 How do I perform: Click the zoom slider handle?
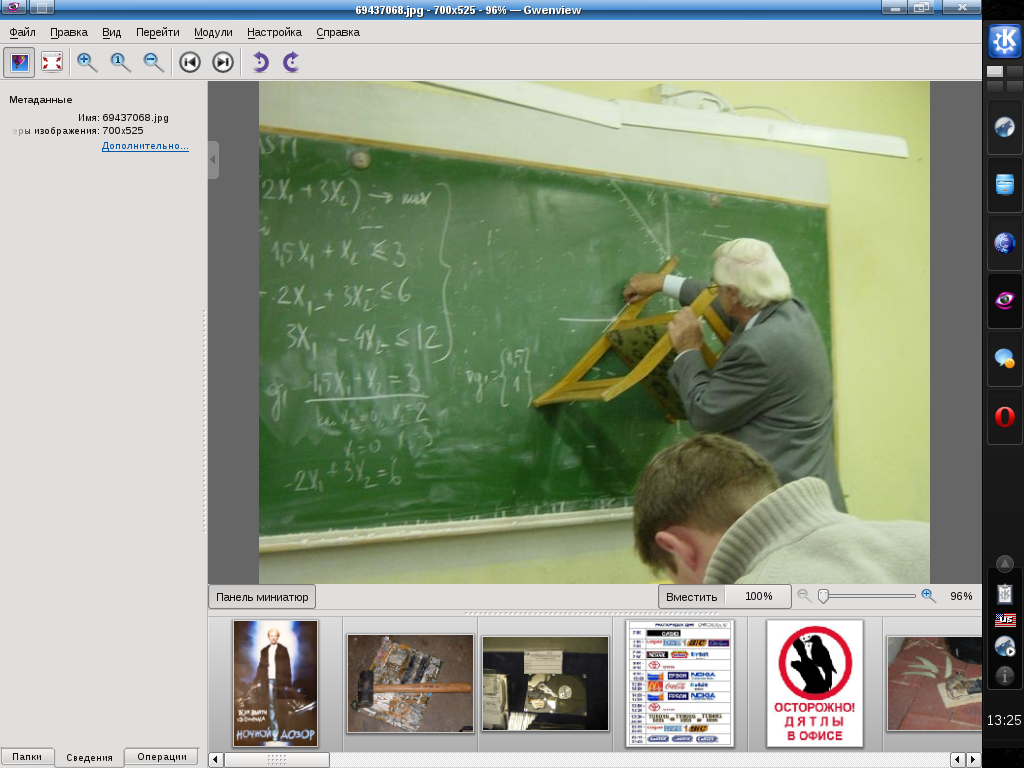(x=824, y=596)
